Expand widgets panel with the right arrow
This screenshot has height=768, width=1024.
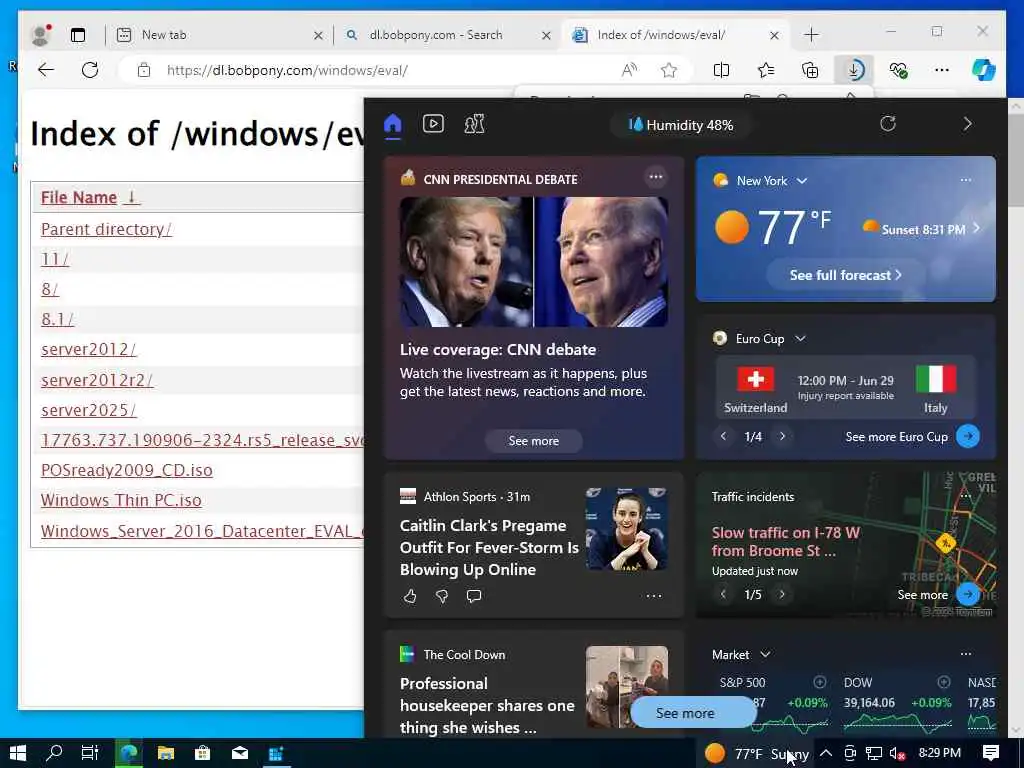click(x=967, y=124)
